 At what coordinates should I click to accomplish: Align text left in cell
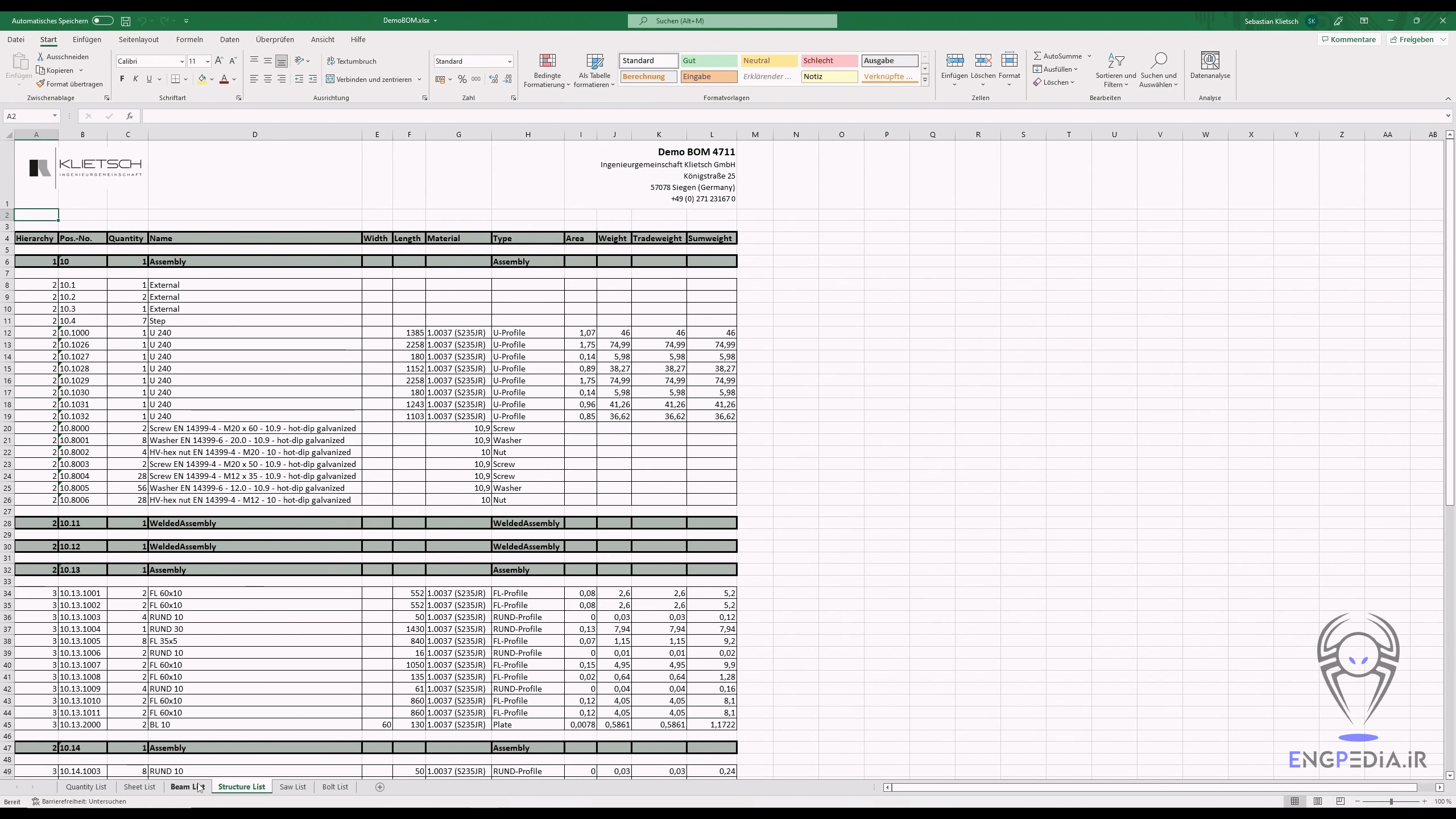coord(254,79)
